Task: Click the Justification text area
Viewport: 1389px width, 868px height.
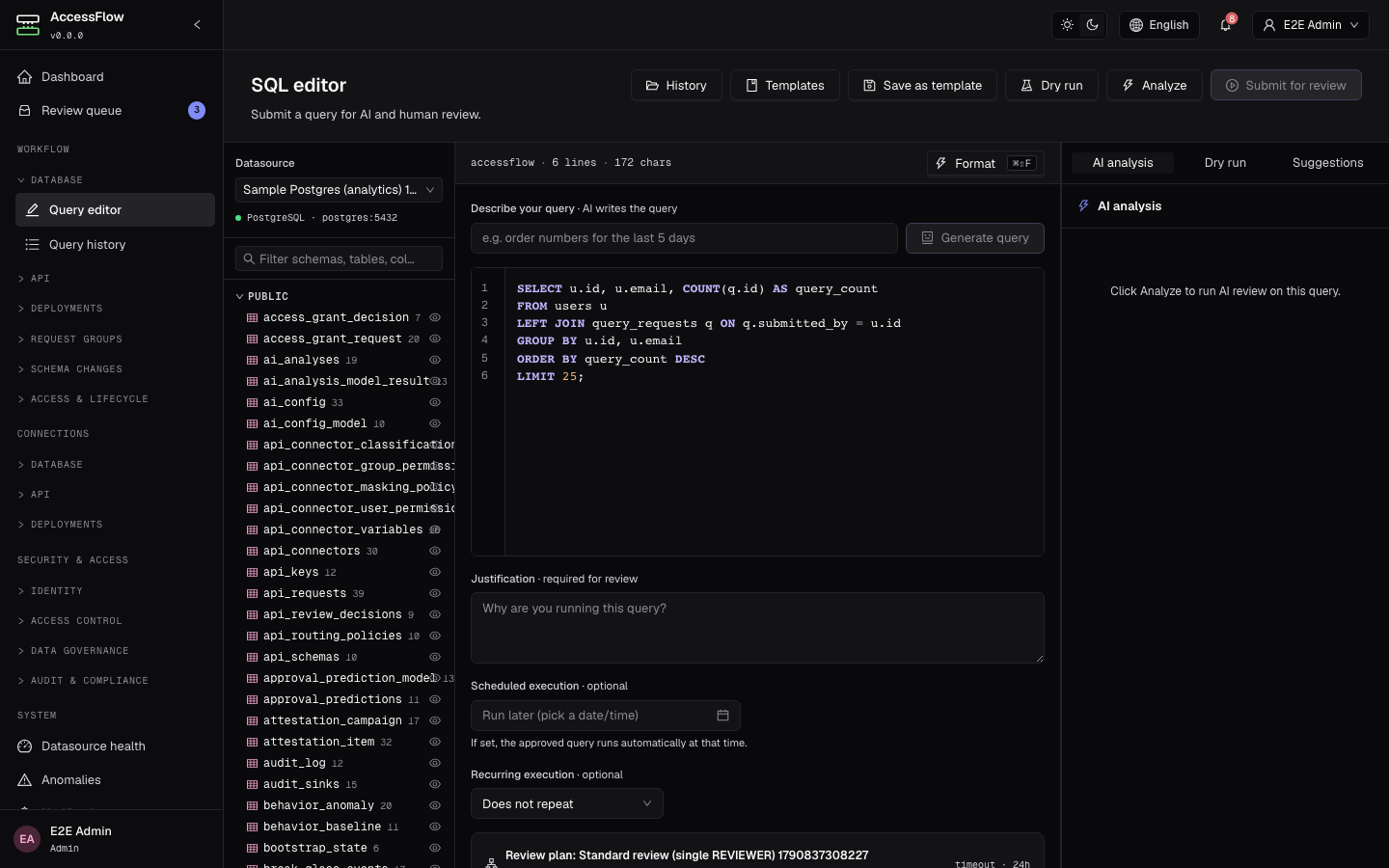Action: tap(757, 628)
